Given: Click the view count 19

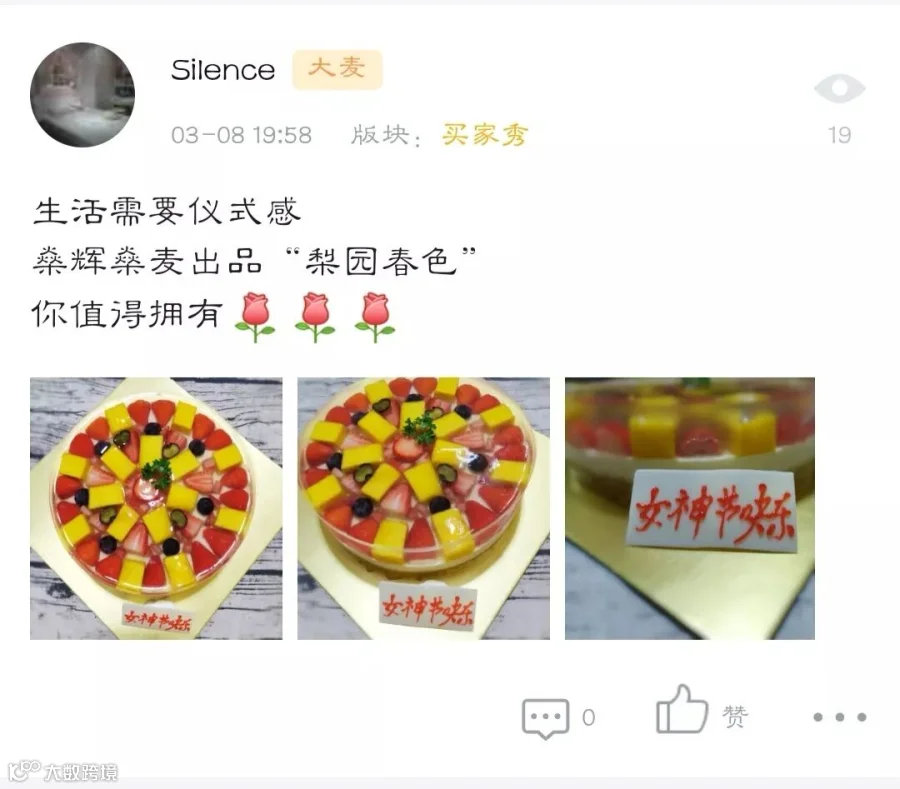Looking at the screenshot, I should pyautogui.click(x=839, y=135).
